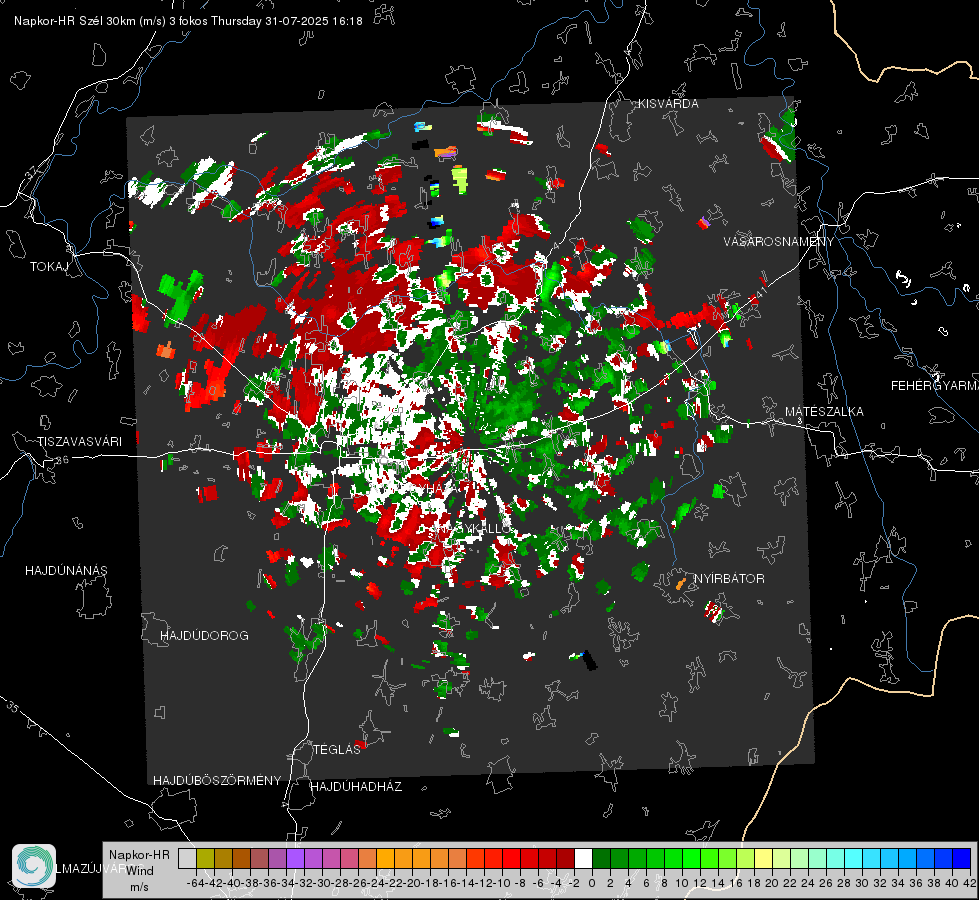This screenshot has height=900, width=979.
Task: Click the VÁSÁROSNAMÉNY city label
Action: [x=779, y=242]
